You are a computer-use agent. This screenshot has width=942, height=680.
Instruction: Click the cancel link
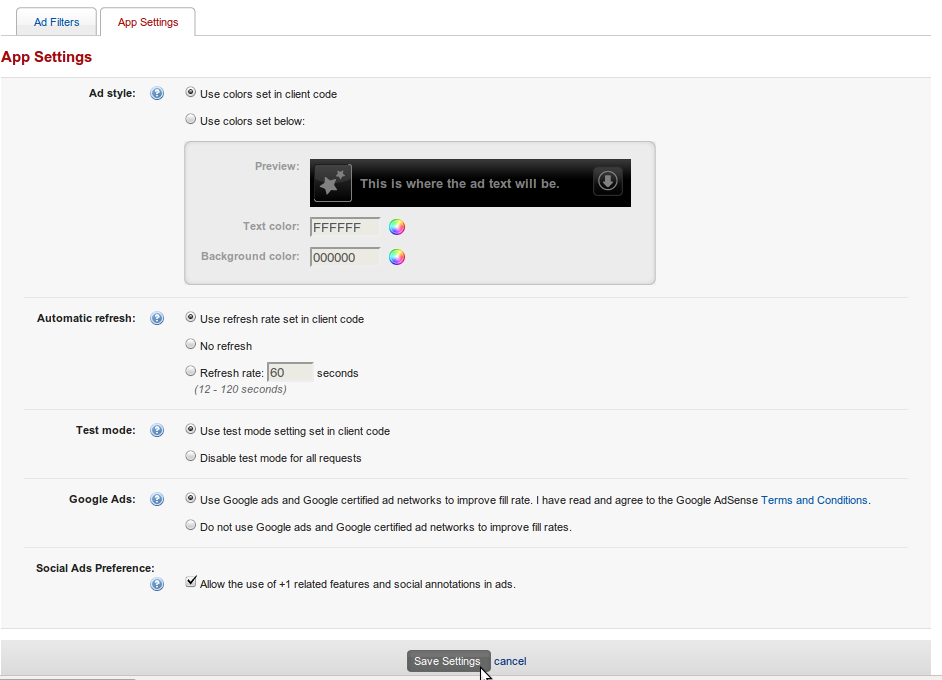pos(510,661)
